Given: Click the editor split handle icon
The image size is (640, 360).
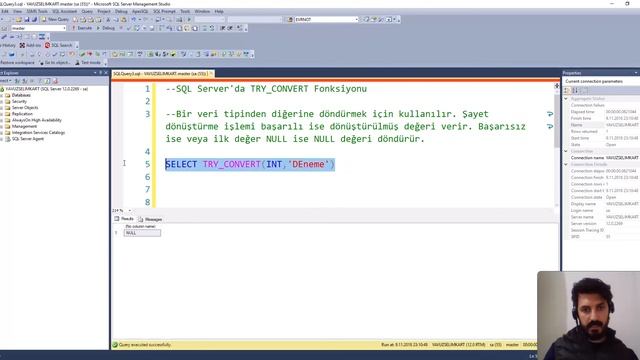Looking at the screenshot, I should point(557,86).
